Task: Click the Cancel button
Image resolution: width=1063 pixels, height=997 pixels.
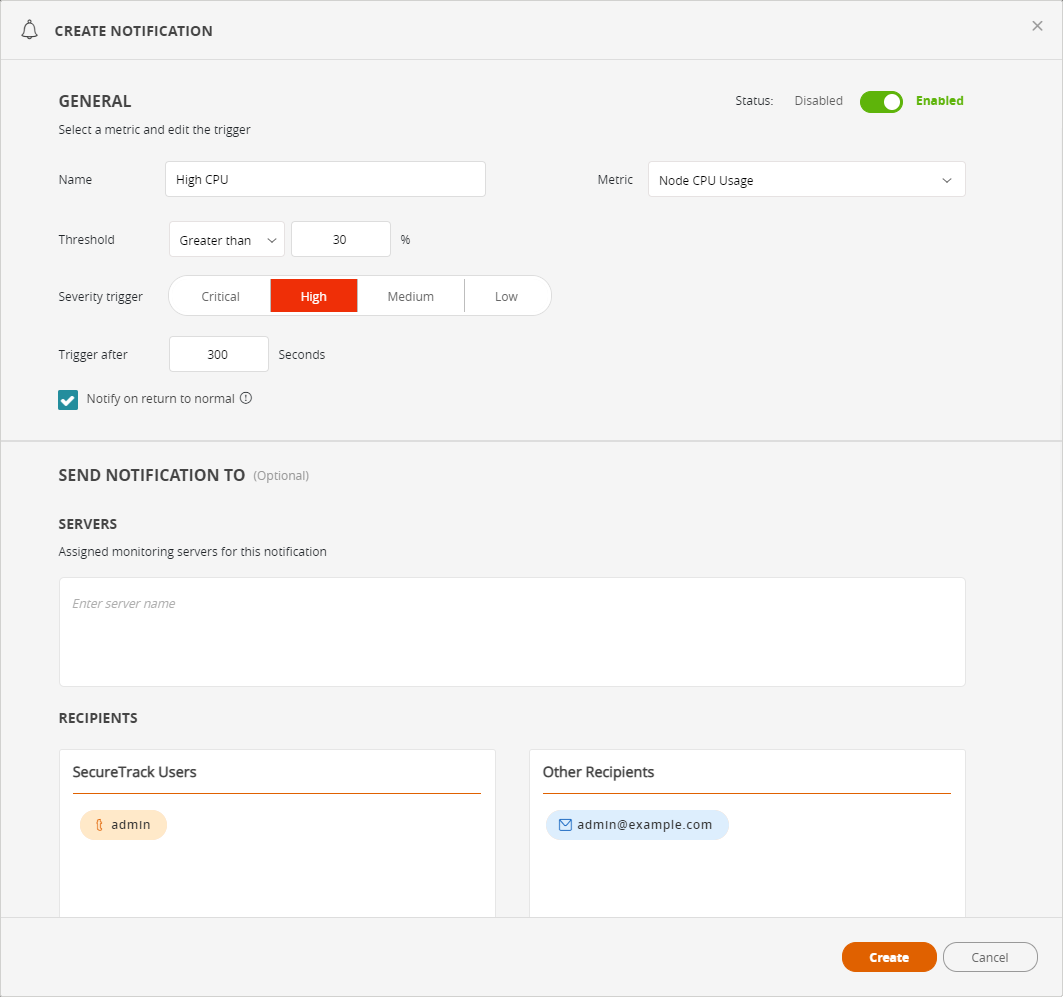Action: (x=989, y=957)
